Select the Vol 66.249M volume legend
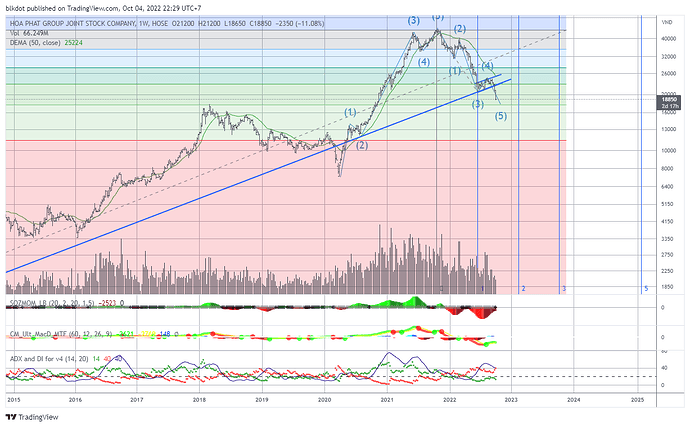 (x=29, y=33)
